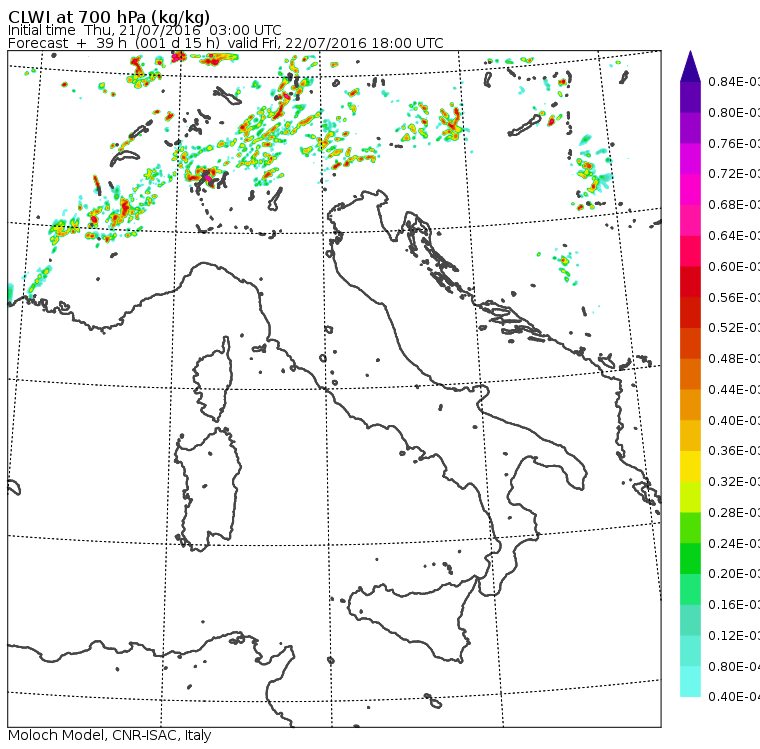The width and height of the screenshot is (760, 749).
Task: Click the 0.36E-03 legend label
Action: (x=734, y=451)
